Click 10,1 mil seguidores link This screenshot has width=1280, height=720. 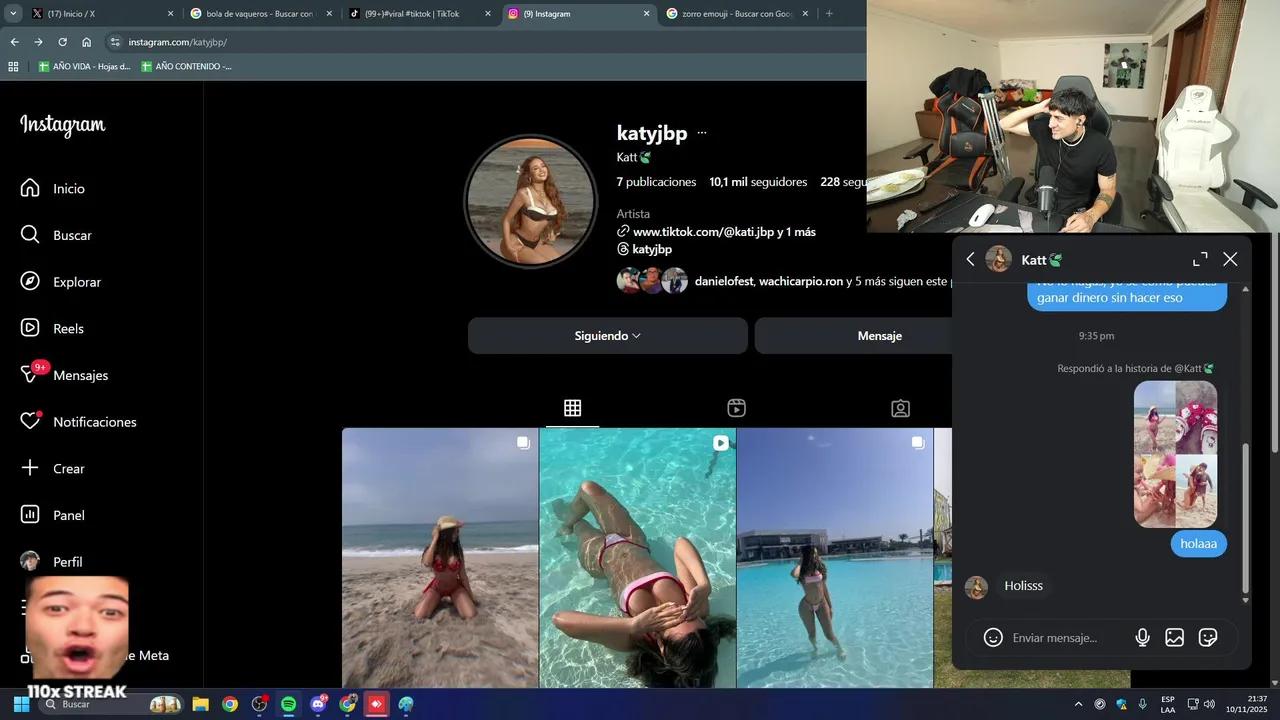(x=758, y=182)
